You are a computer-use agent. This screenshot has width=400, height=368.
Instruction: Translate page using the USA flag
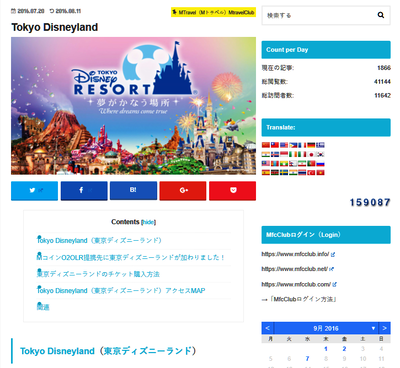point(284,145)
